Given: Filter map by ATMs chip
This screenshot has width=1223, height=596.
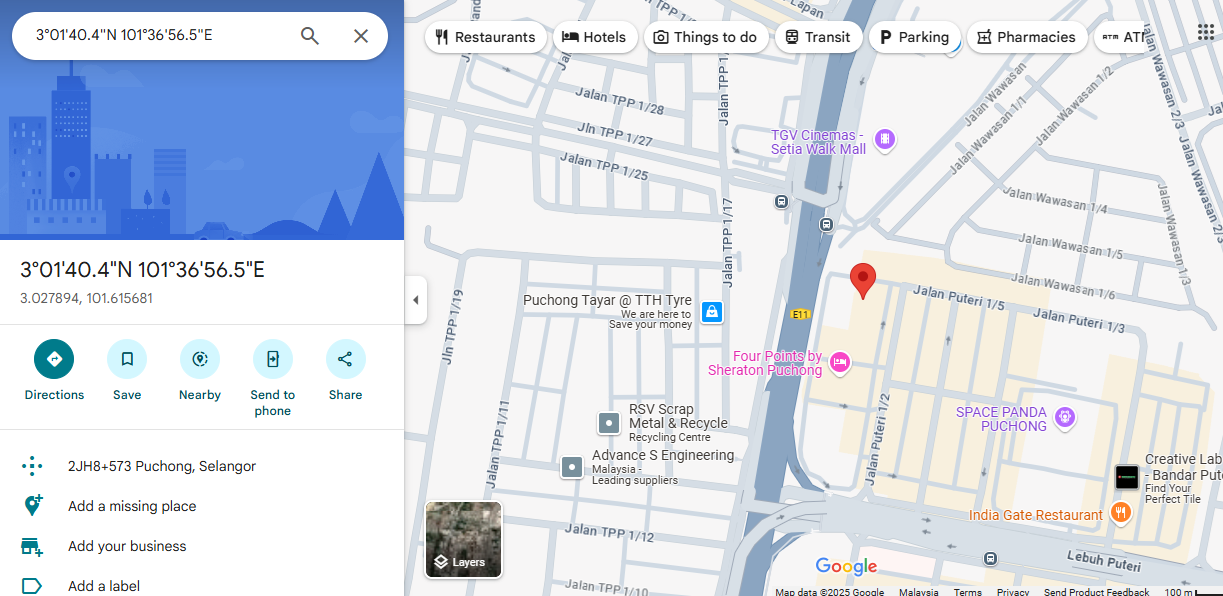Looking at the screenshot, I should 1121,37.
